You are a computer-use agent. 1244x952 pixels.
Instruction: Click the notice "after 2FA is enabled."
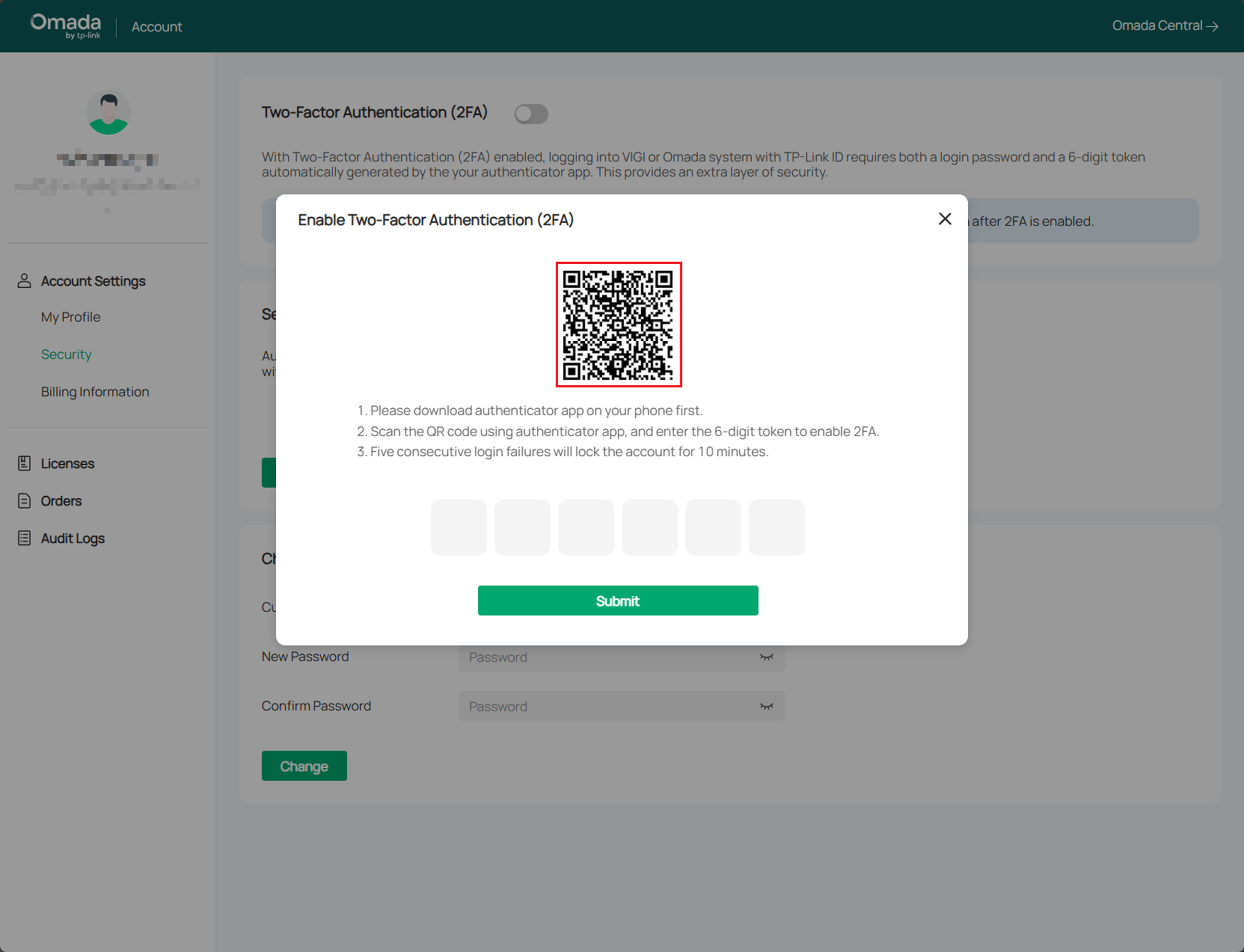(1033, 221)
